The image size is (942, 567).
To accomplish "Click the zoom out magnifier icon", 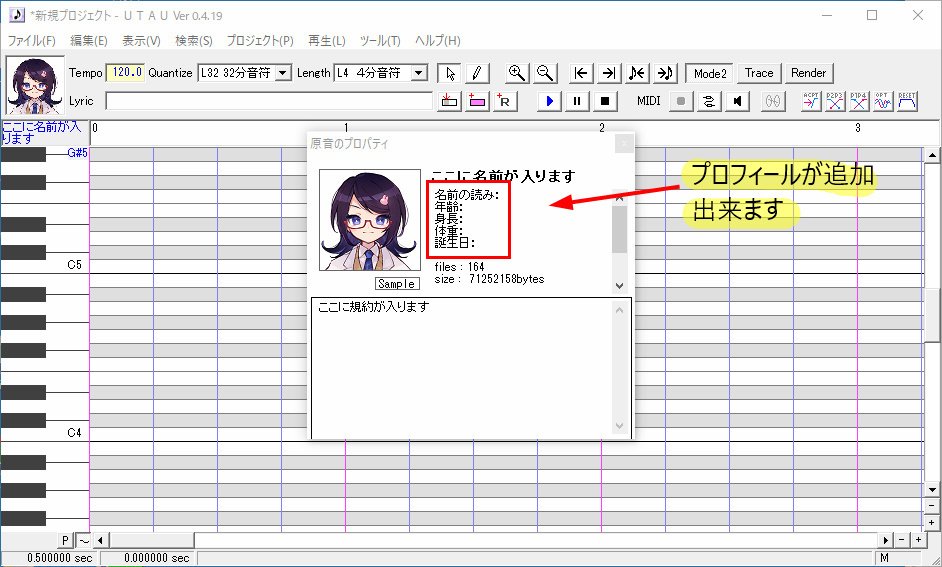I will tap(545, 73).
